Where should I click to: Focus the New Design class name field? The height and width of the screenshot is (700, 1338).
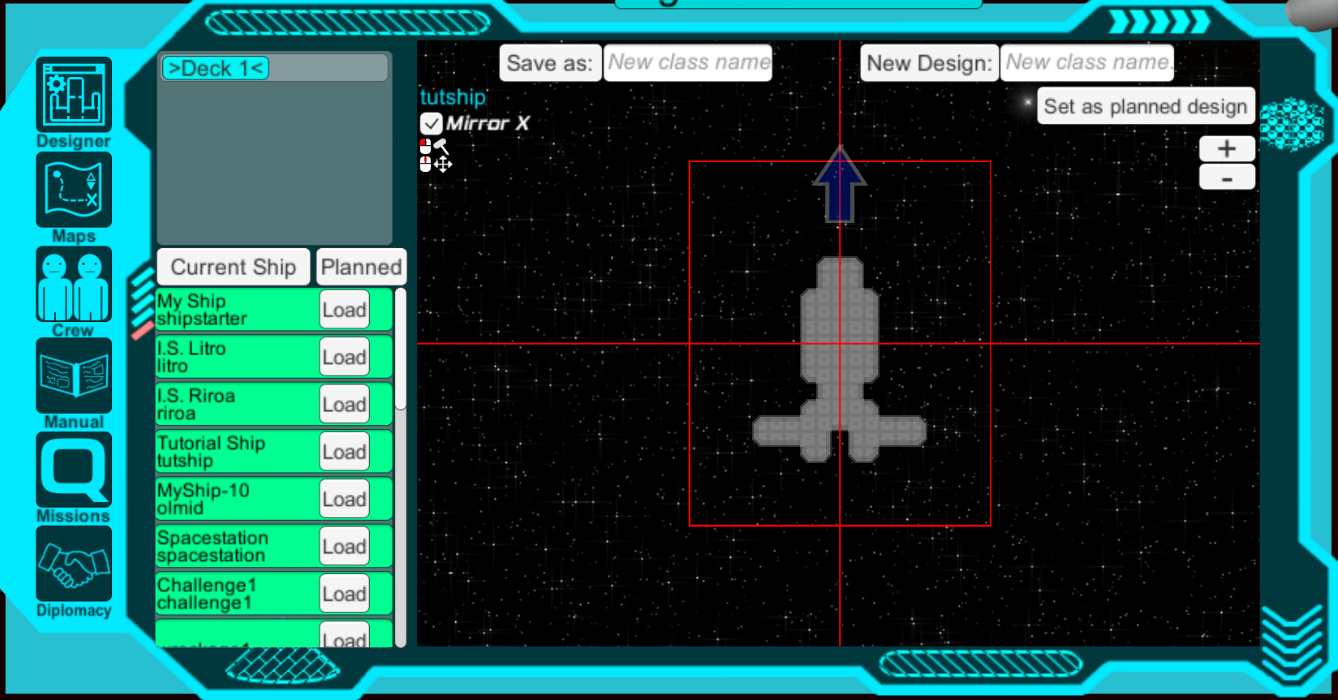1087,63
